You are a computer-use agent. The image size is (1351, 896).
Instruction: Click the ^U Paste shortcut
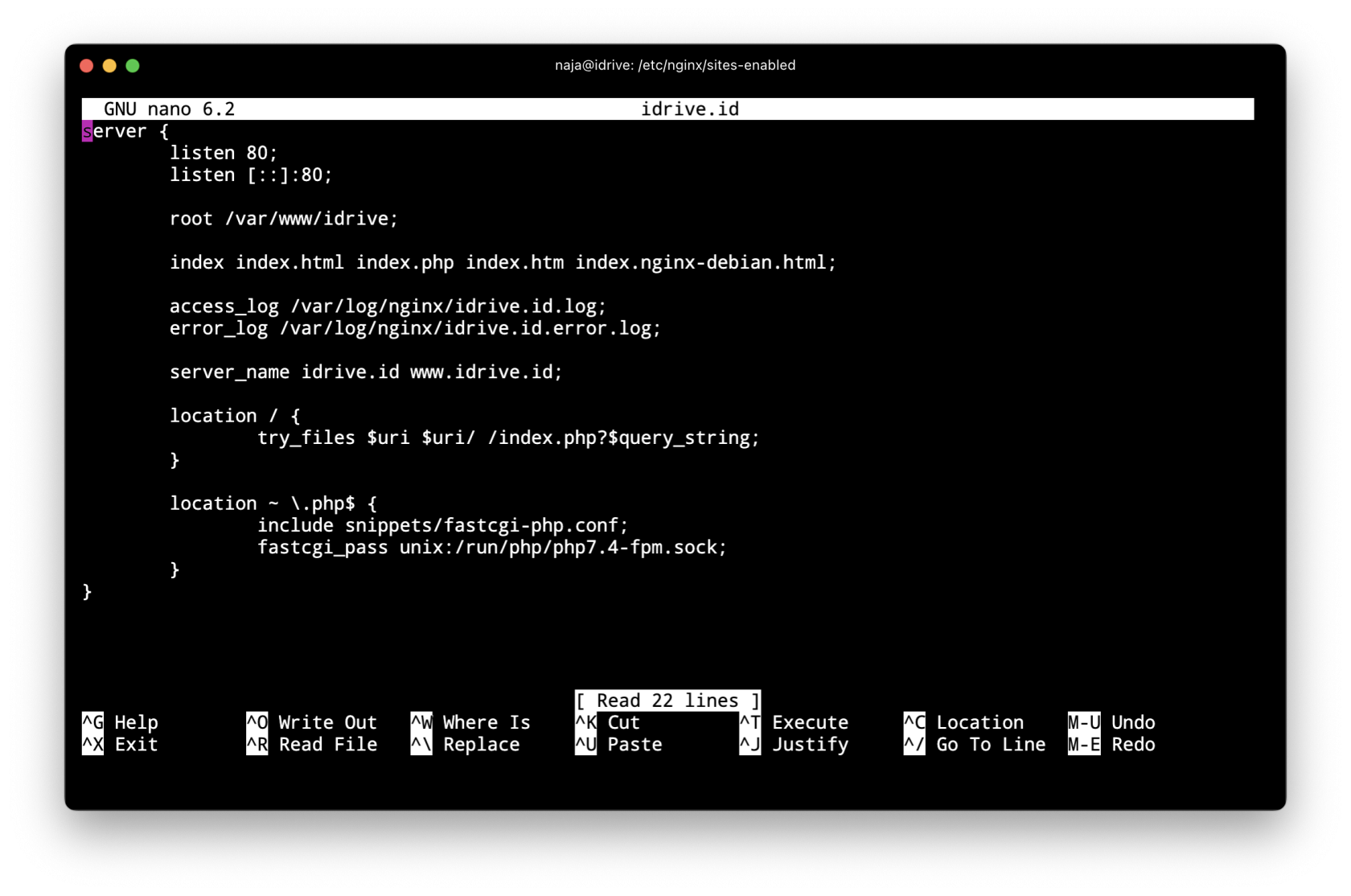coord(618,744)
